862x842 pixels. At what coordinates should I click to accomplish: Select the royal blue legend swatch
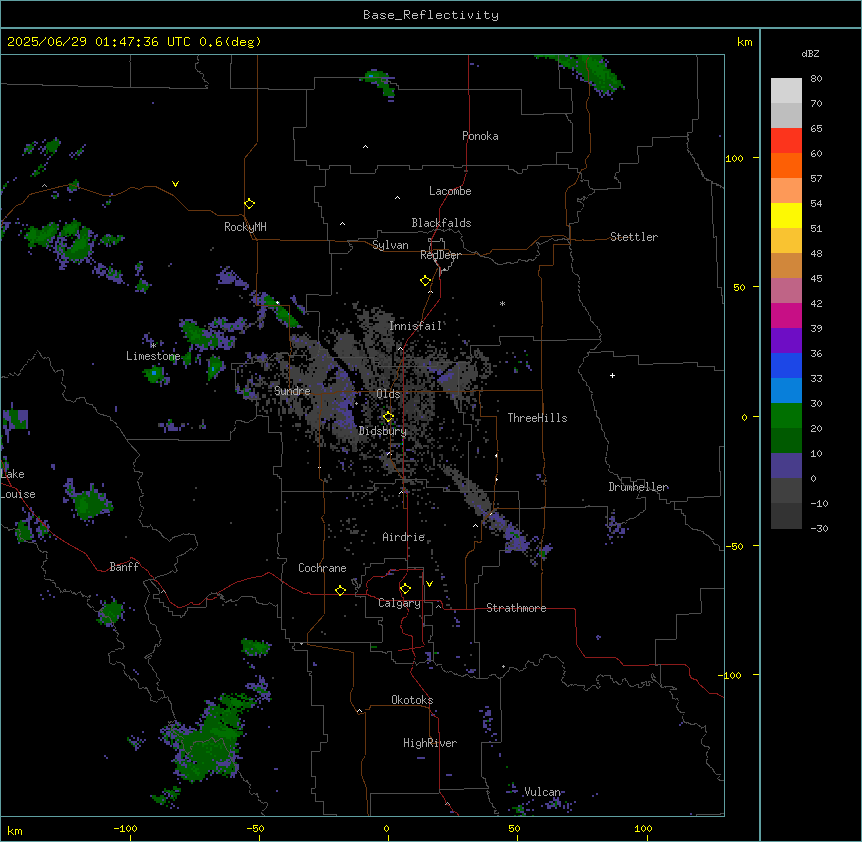tap(786, 365)
